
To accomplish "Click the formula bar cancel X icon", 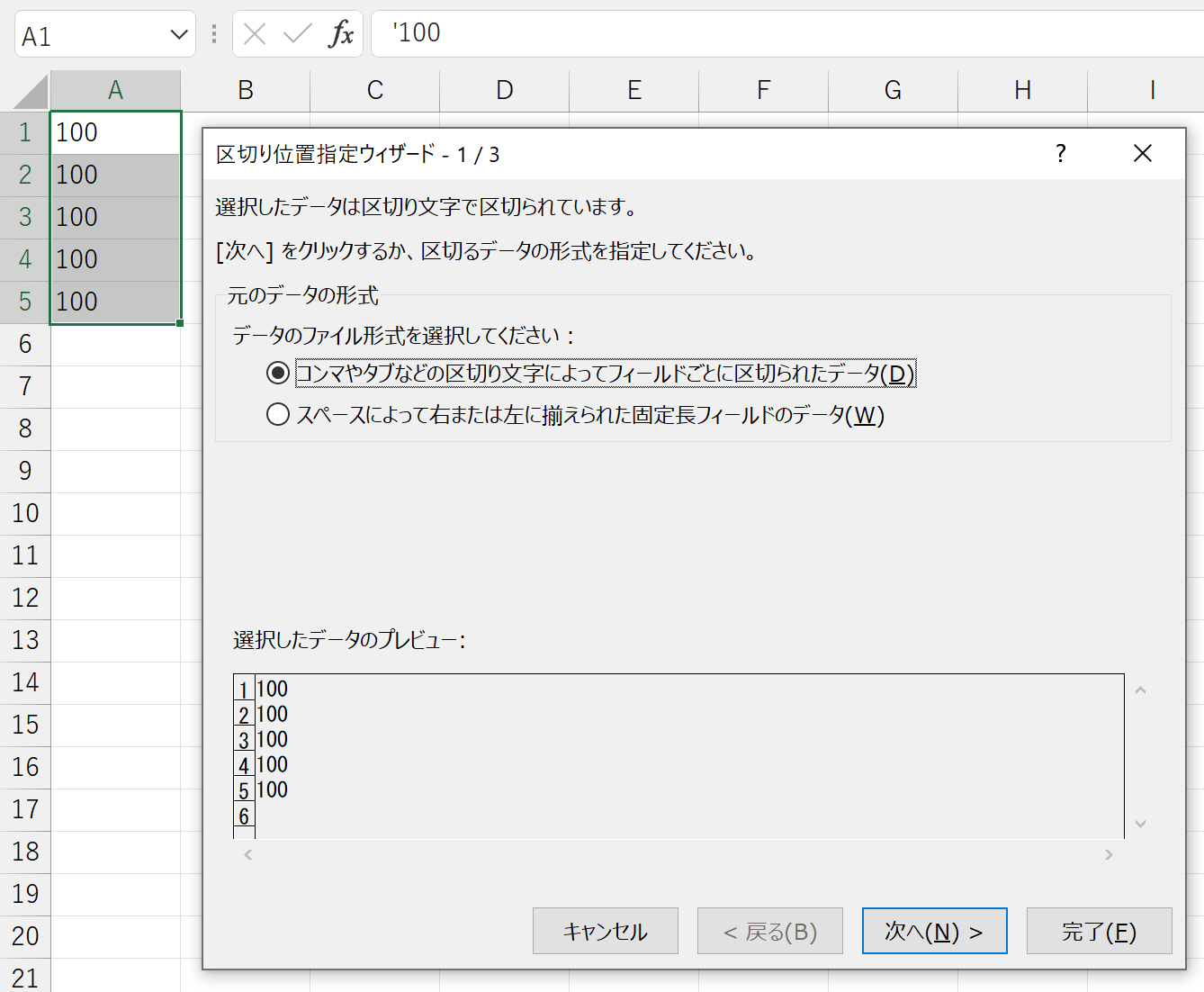I will tap(255, 34).
